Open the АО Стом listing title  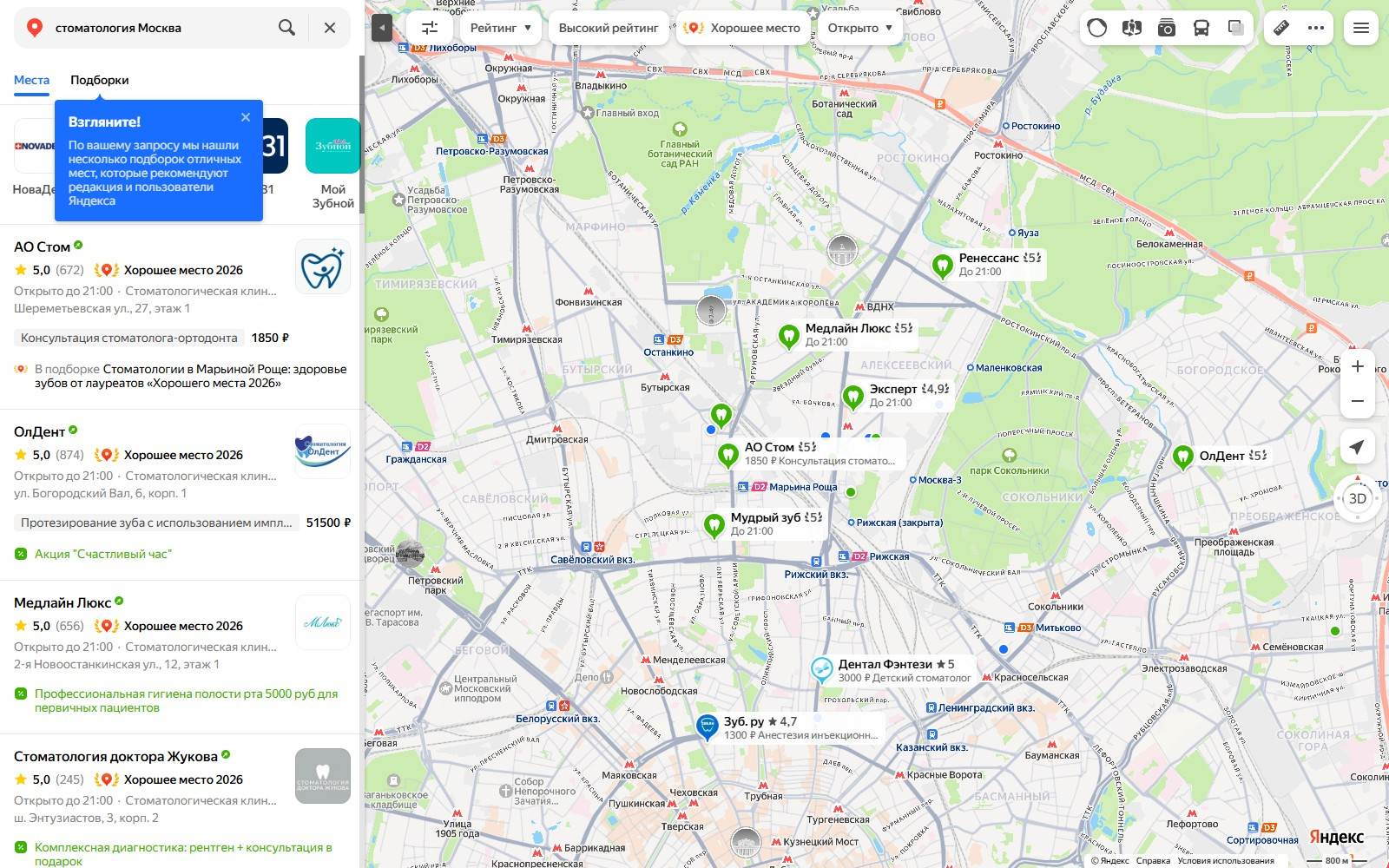42,247
